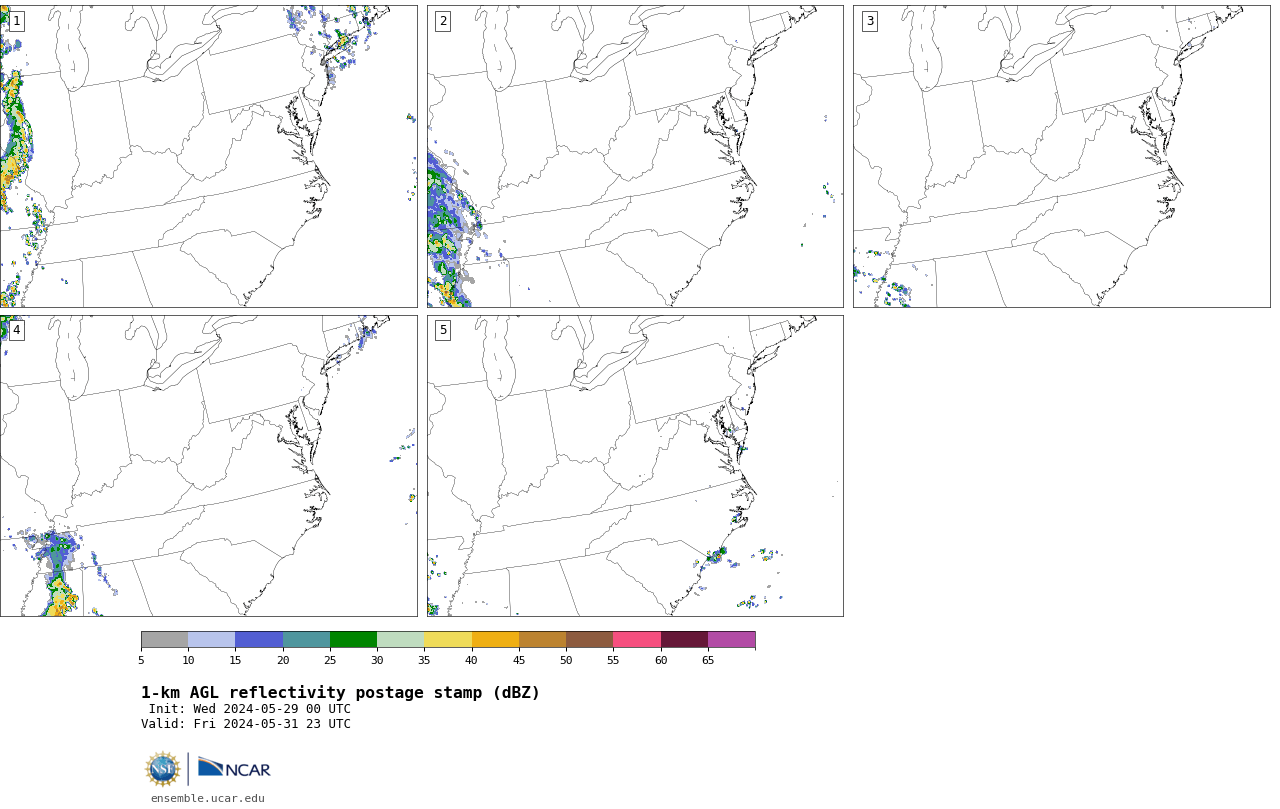Click the colorbar tick label '30'
This screenshot has height=809, width=1280.
[x=377, y=660]
